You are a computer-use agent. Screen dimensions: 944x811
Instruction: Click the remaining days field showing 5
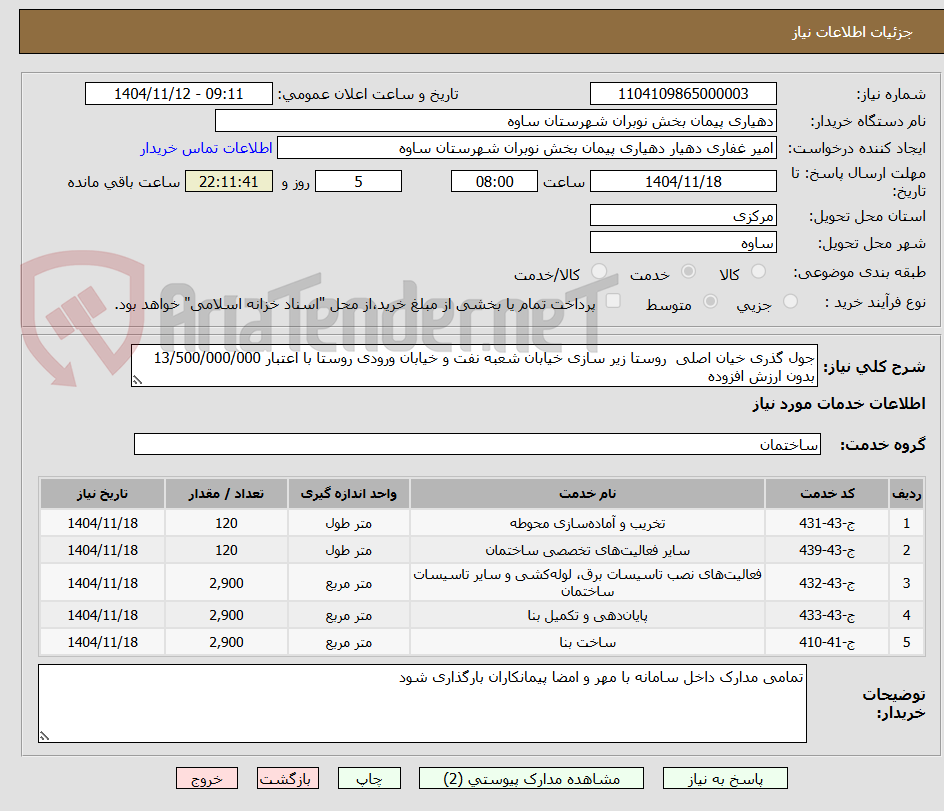[x=358, y=181]
